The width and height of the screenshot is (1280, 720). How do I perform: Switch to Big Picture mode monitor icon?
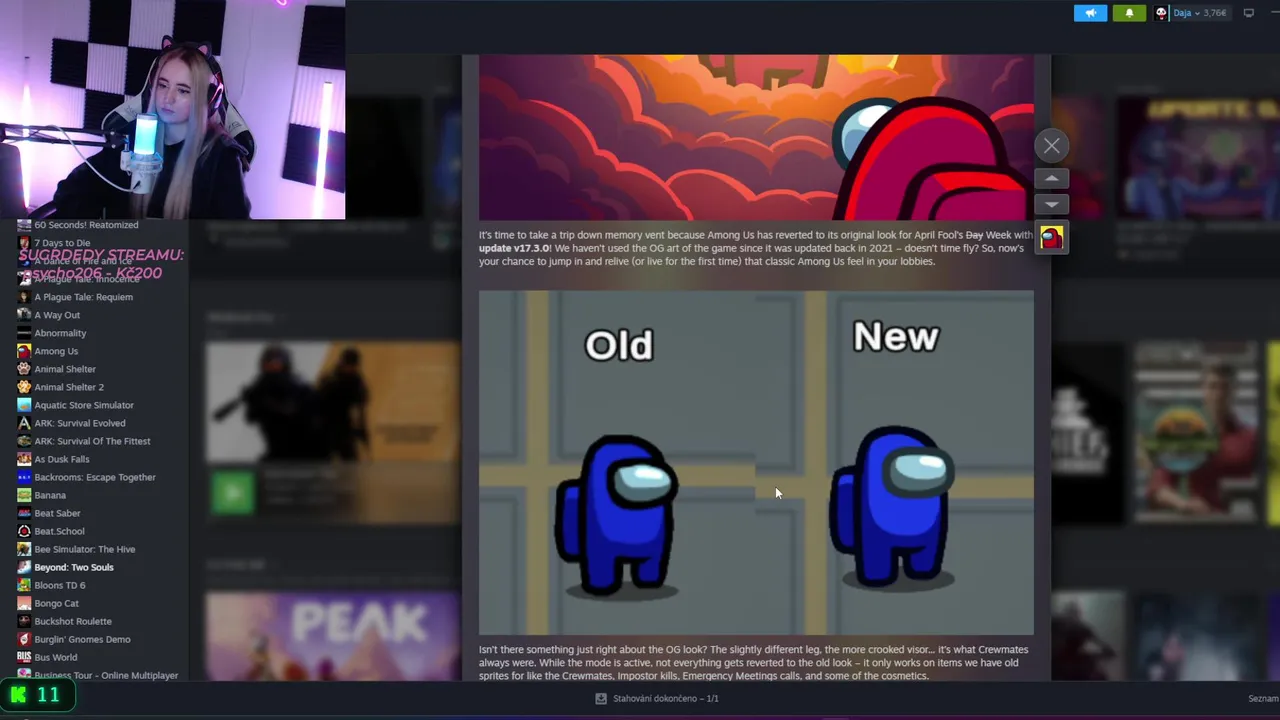coord(1248,13)
